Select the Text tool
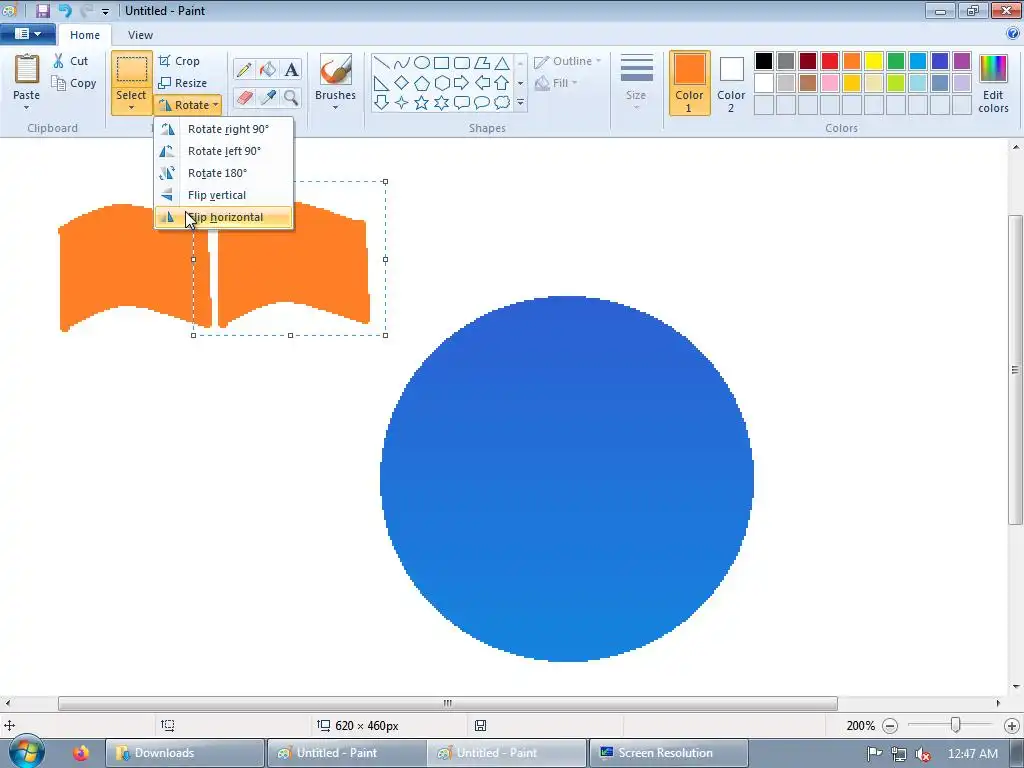 pos(291,69)
